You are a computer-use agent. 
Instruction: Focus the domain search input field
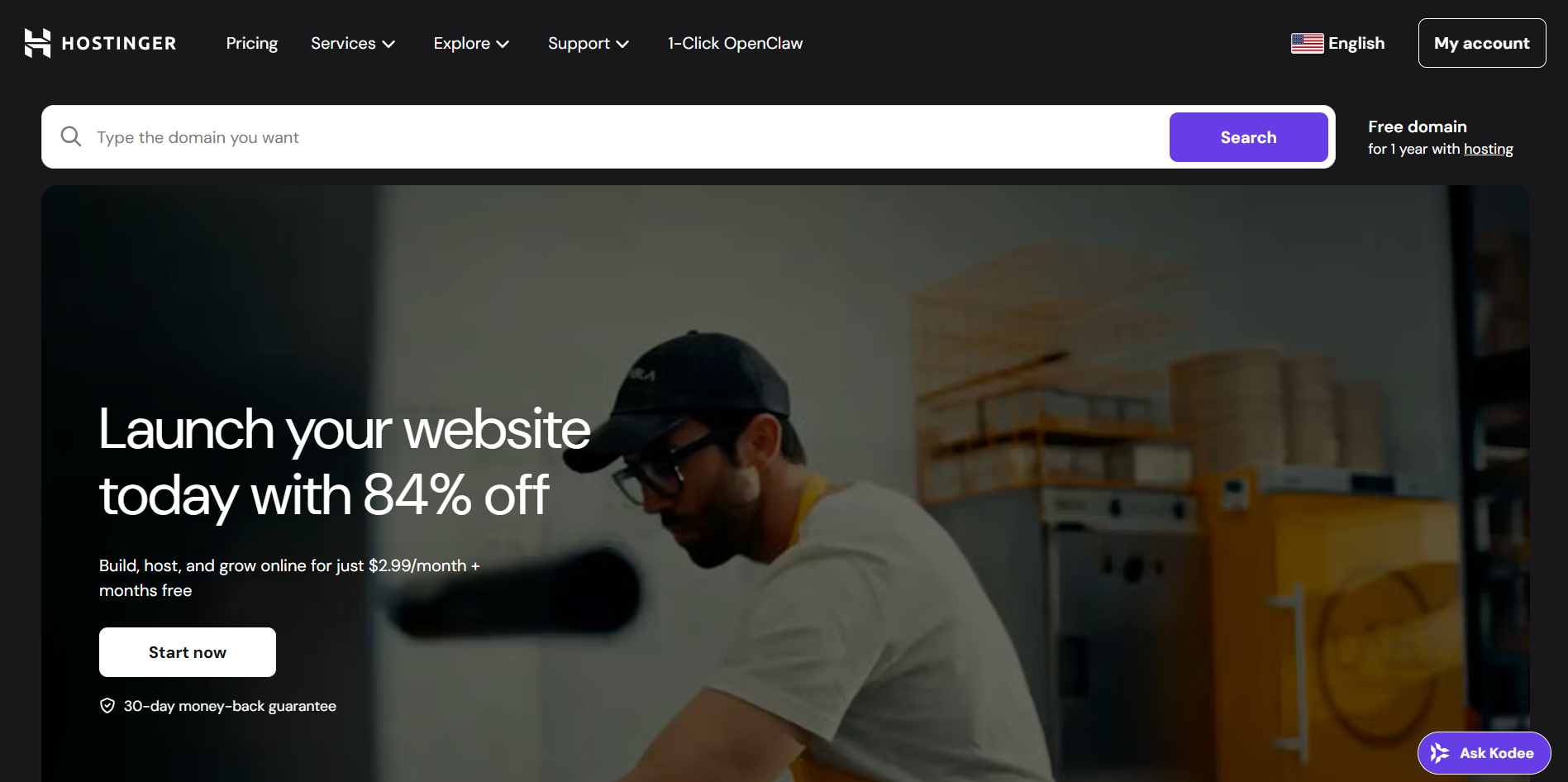(628, 137)
